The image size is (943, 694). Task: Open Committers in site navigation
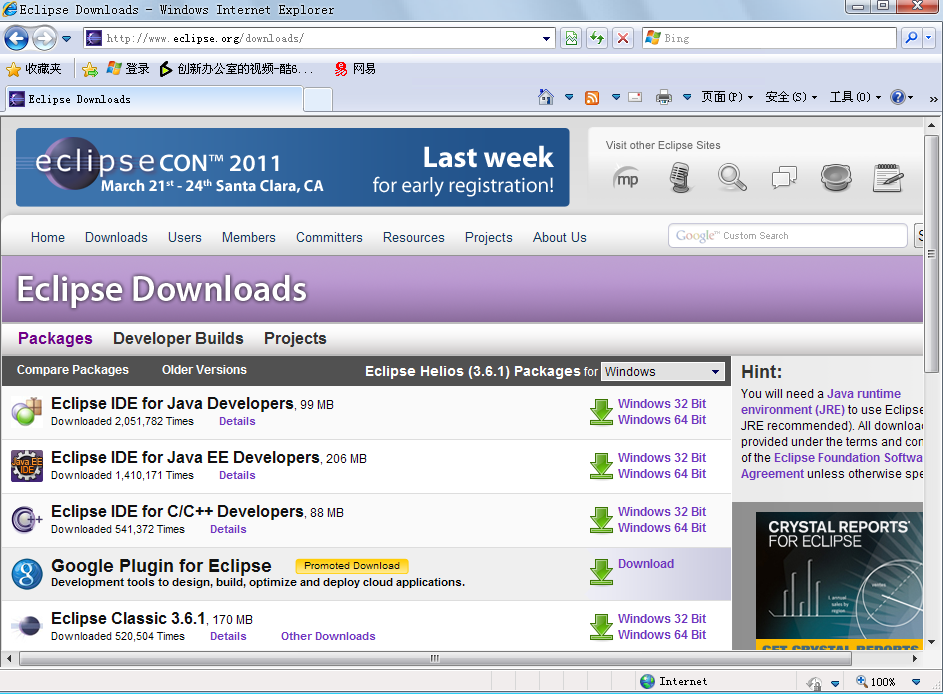329,238
